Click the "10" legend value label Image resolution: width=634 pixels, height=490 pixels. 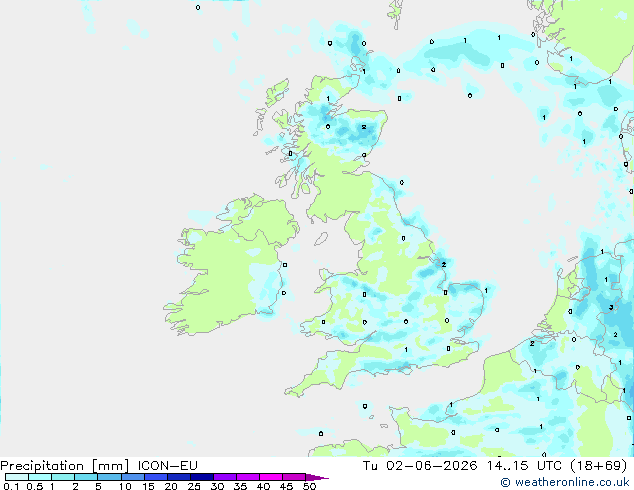125,486
